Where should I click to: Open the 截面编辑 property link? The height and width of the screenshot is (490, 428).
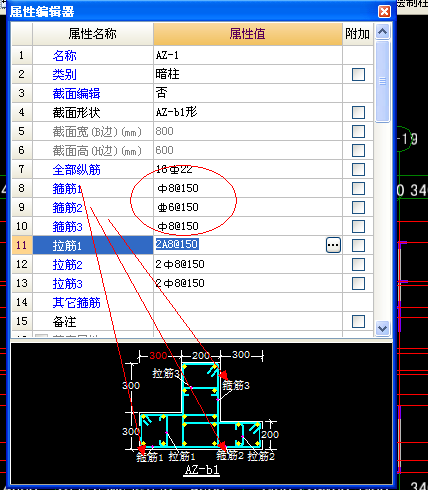click(76, 94)
